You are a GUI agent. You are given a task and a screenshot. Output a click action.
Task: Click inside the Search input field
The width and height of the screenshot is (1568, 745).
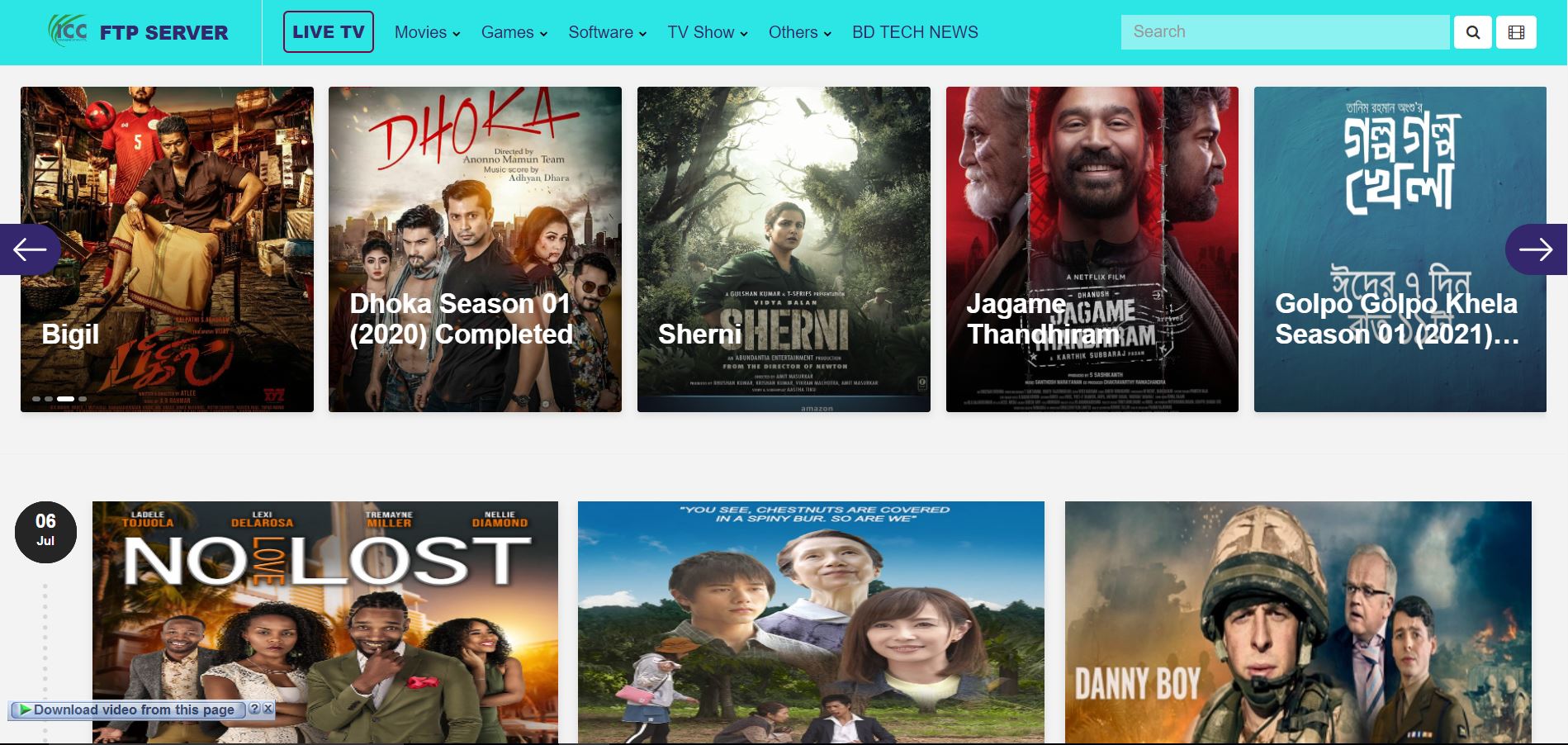[x=1285, y=32]
